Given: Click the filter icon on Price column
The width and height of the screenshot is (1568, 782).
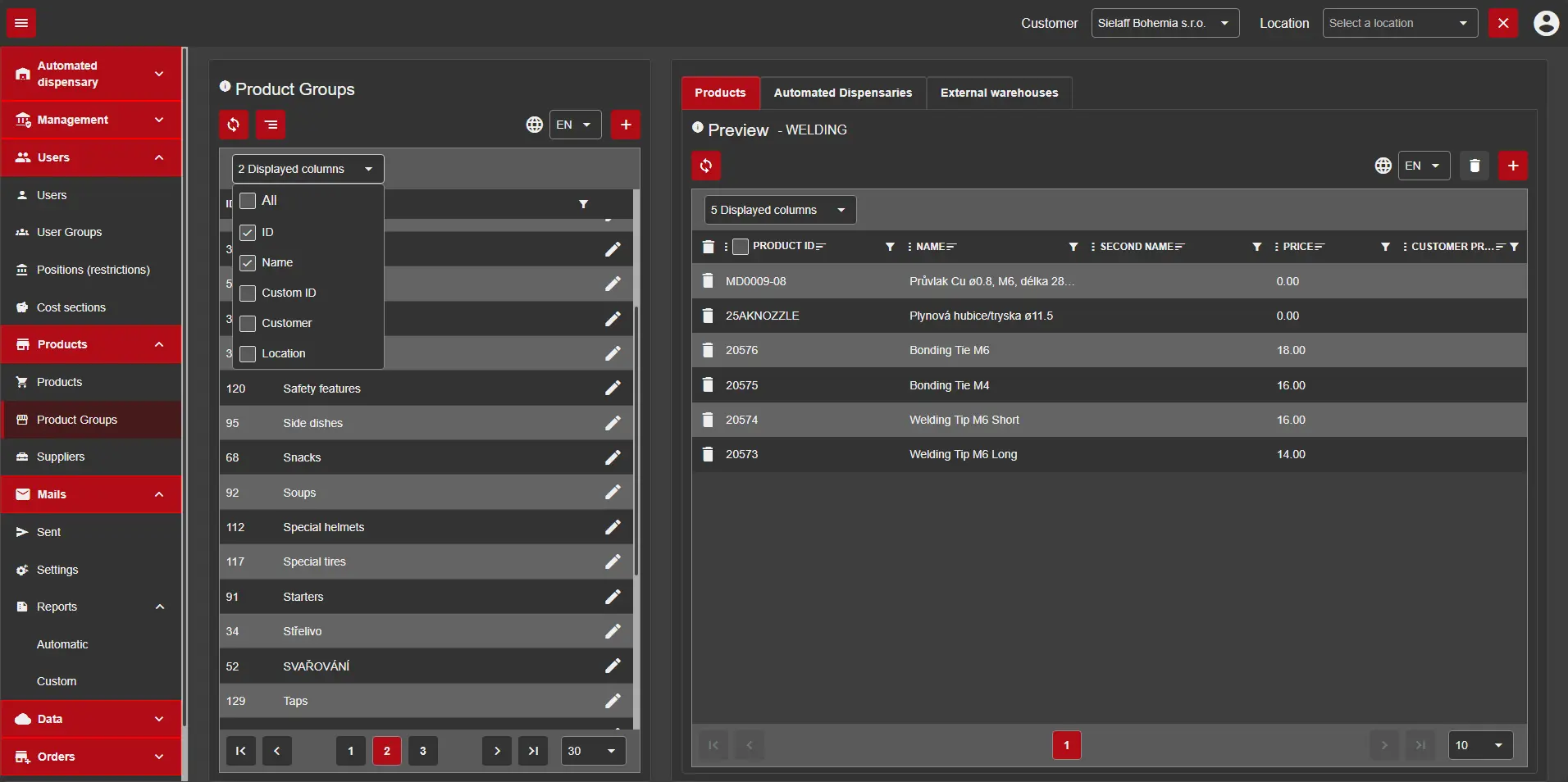Looking at the screenshot, I should (x=1385, y=247).
